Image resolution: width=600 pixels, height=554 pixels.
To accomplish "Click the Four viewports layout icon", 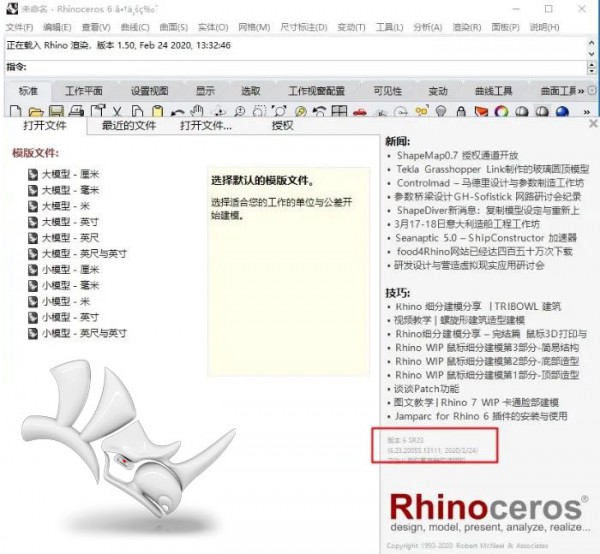I will [339, 112].
